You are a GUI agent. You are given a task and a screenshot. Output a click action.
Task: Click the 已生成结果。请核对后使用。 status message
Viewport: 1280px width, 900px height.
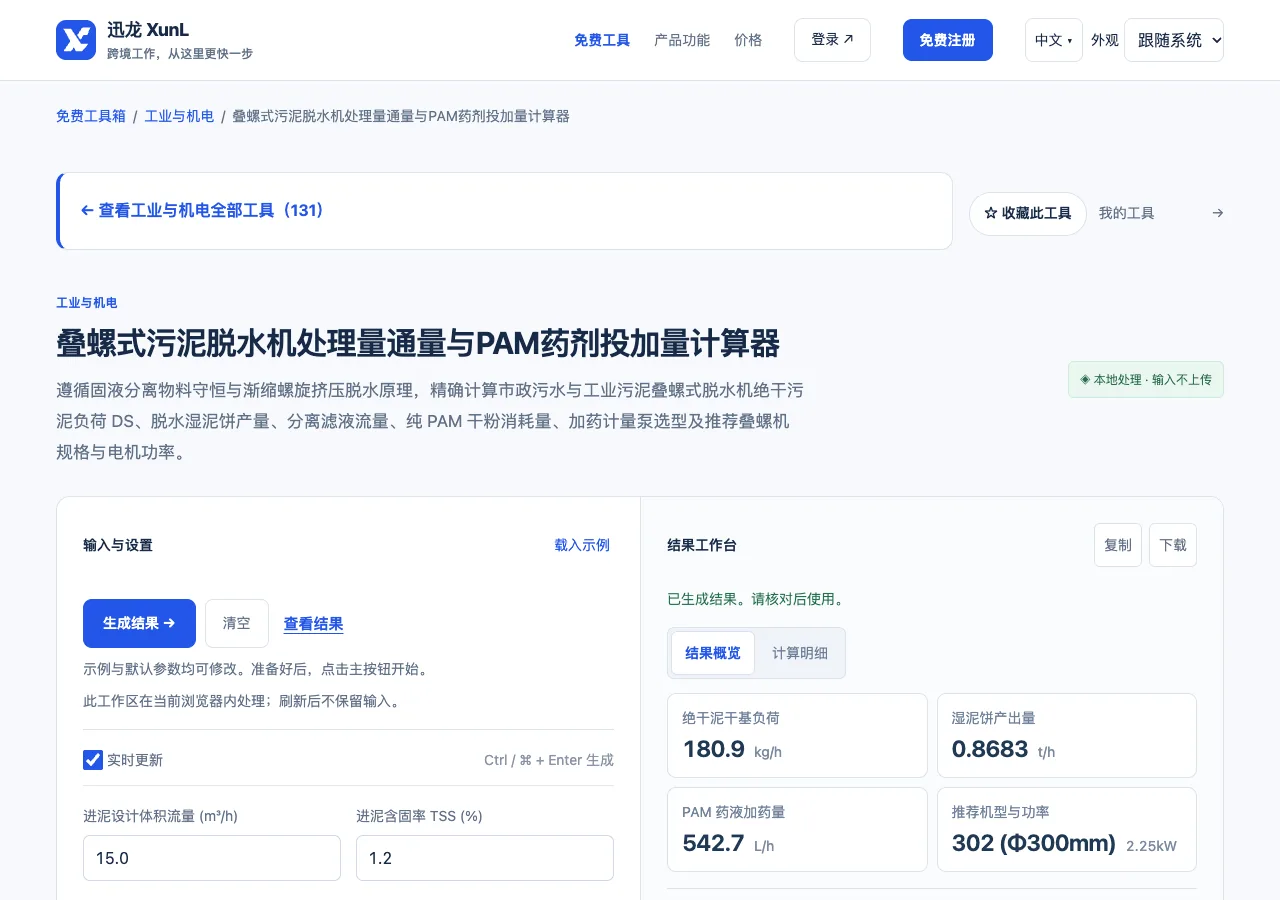point(757,600)
